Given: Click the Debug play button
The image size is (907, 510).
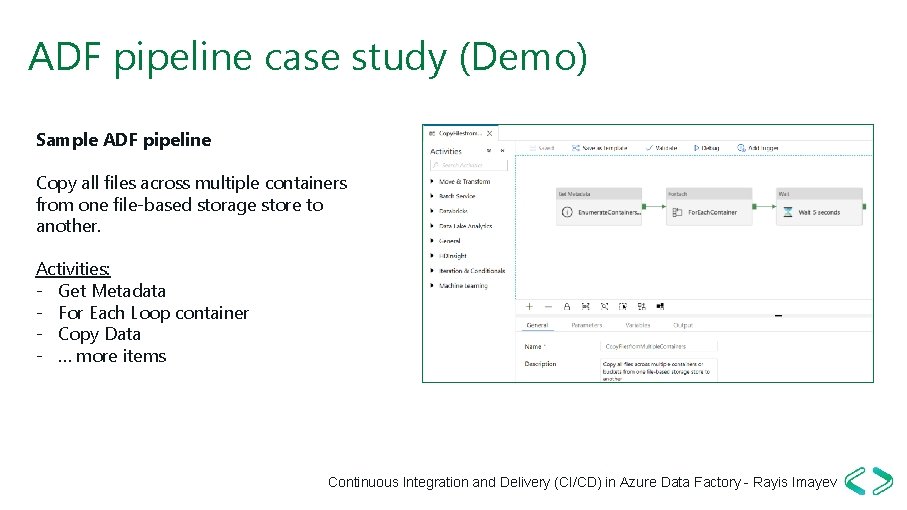Looking at the screenshot, I should pyautogui.click(x=706, y=148).
